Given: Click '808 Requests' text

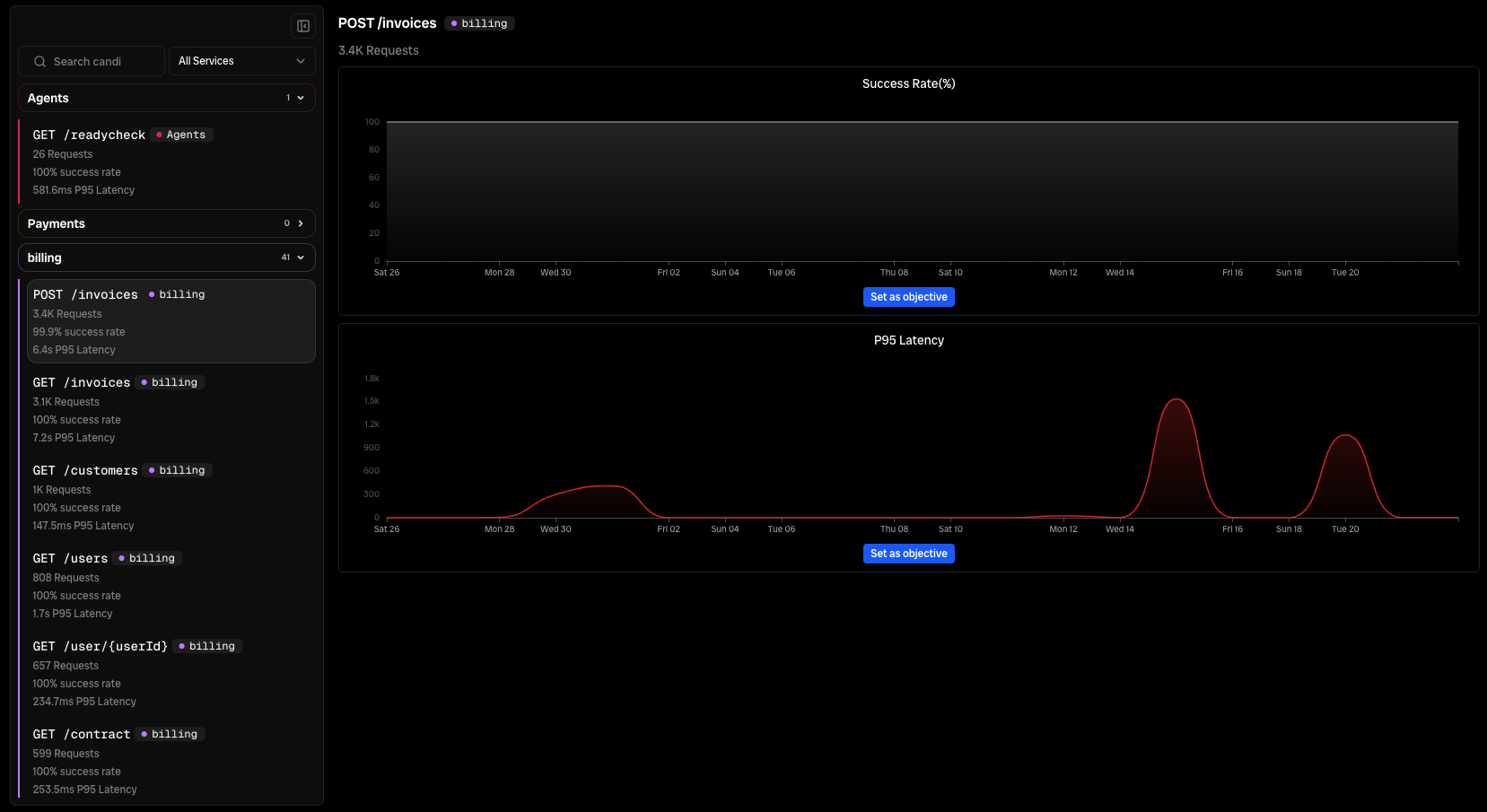Looking at the screenshot, I should [x=66, y=578].
